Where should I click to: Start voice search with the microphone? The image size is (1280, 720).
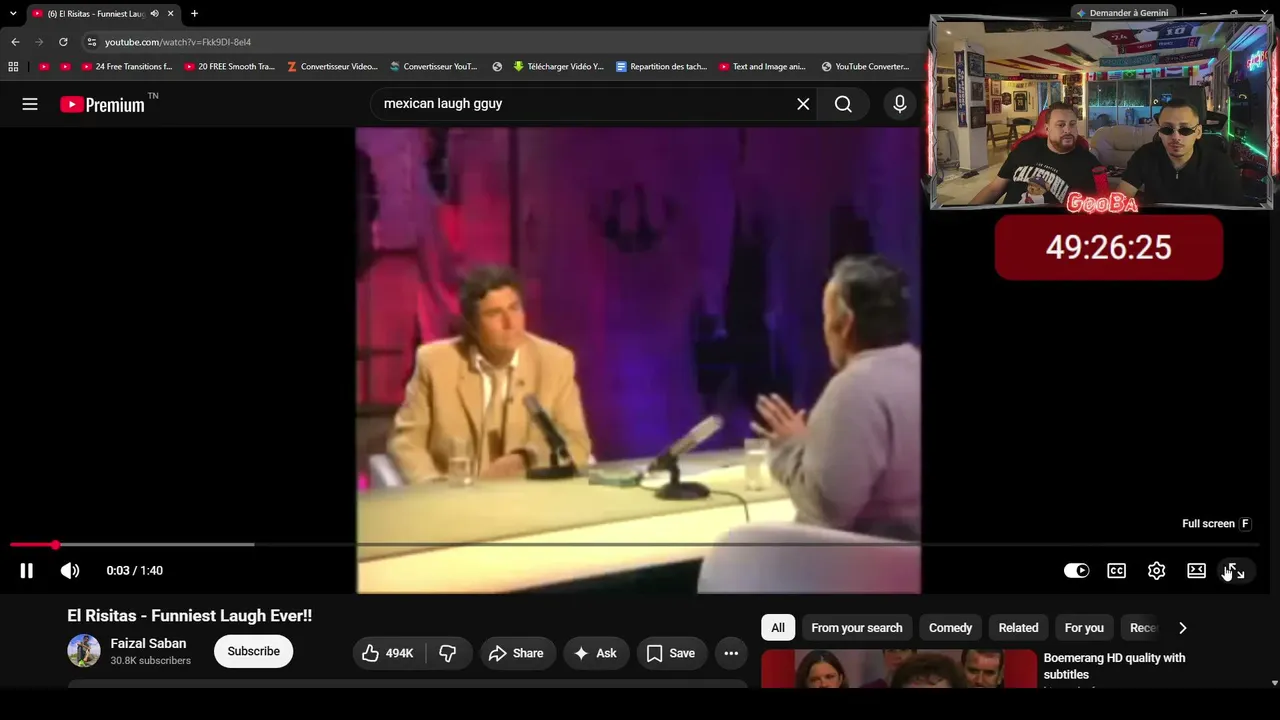click(900, 104)
